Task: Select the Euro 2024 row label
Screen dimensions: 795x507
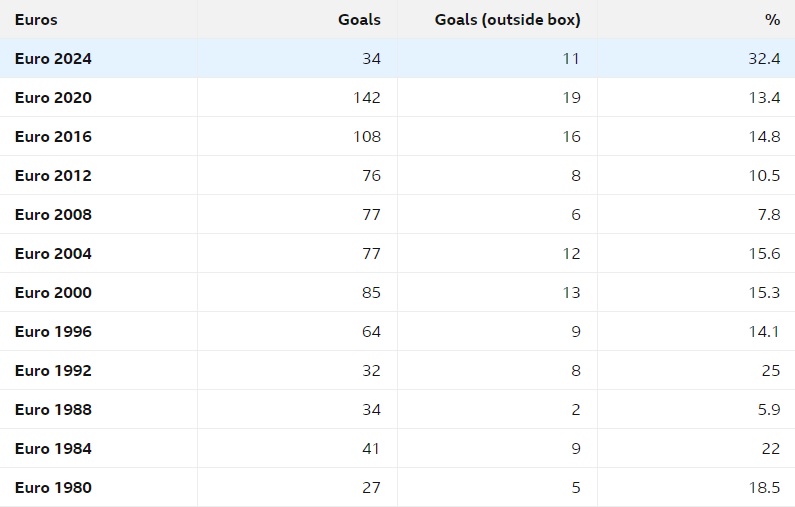Action: [x=53, y=59]
